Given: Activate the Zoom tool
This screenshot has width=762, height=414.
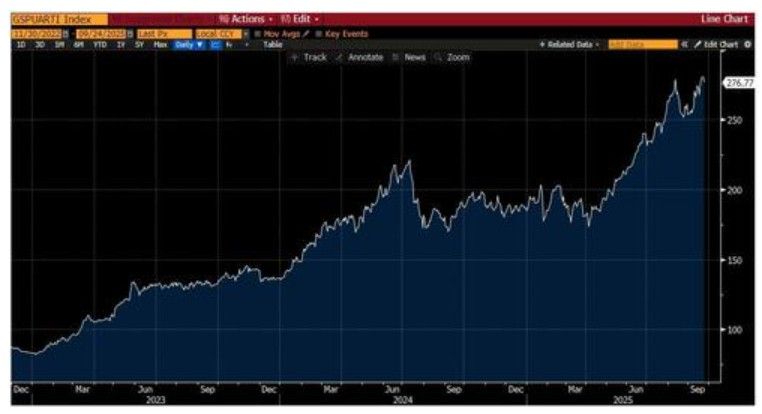Looking at the screenshot, I should (452, 57).
